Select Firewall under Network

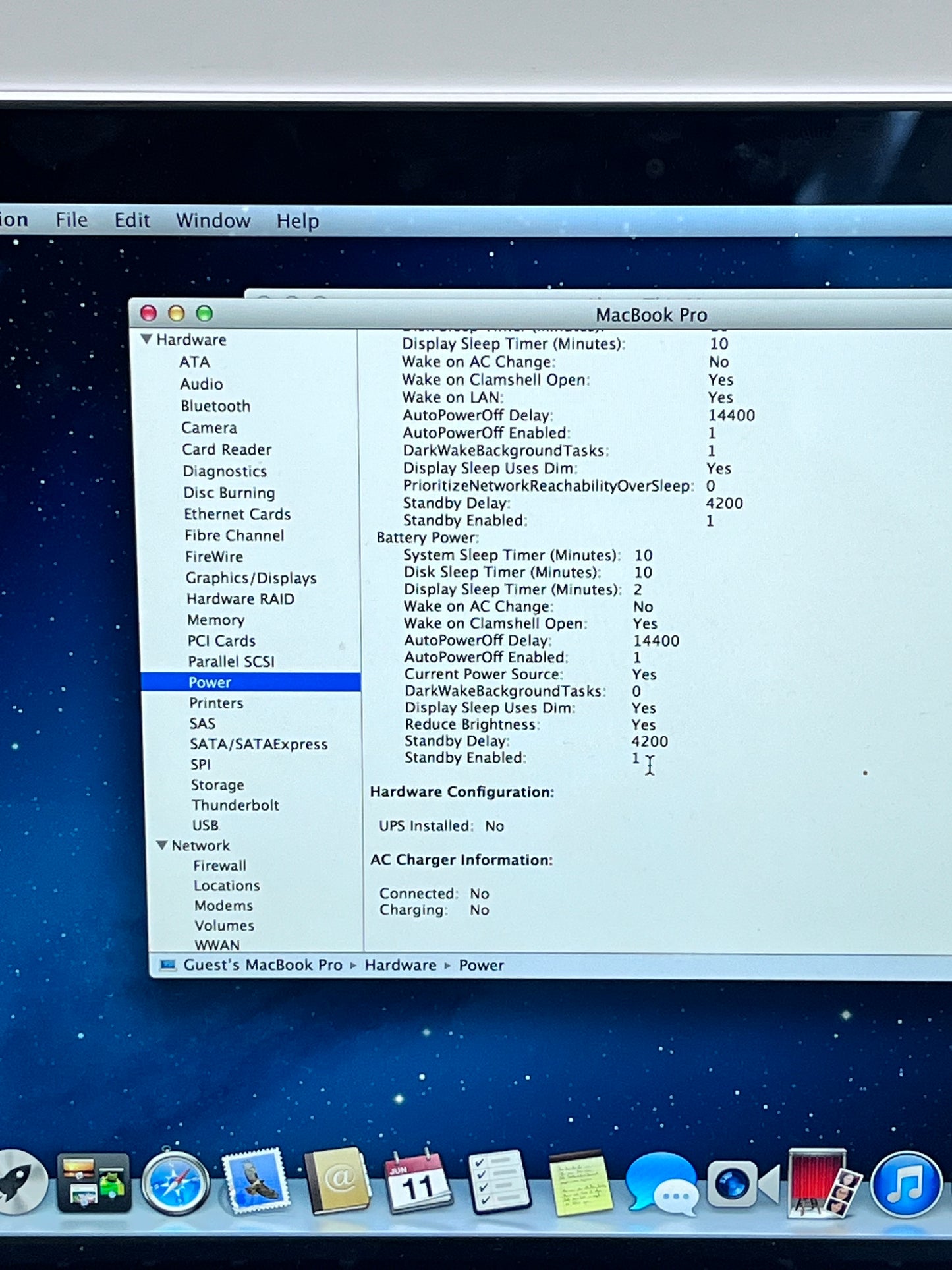(219, 865)
